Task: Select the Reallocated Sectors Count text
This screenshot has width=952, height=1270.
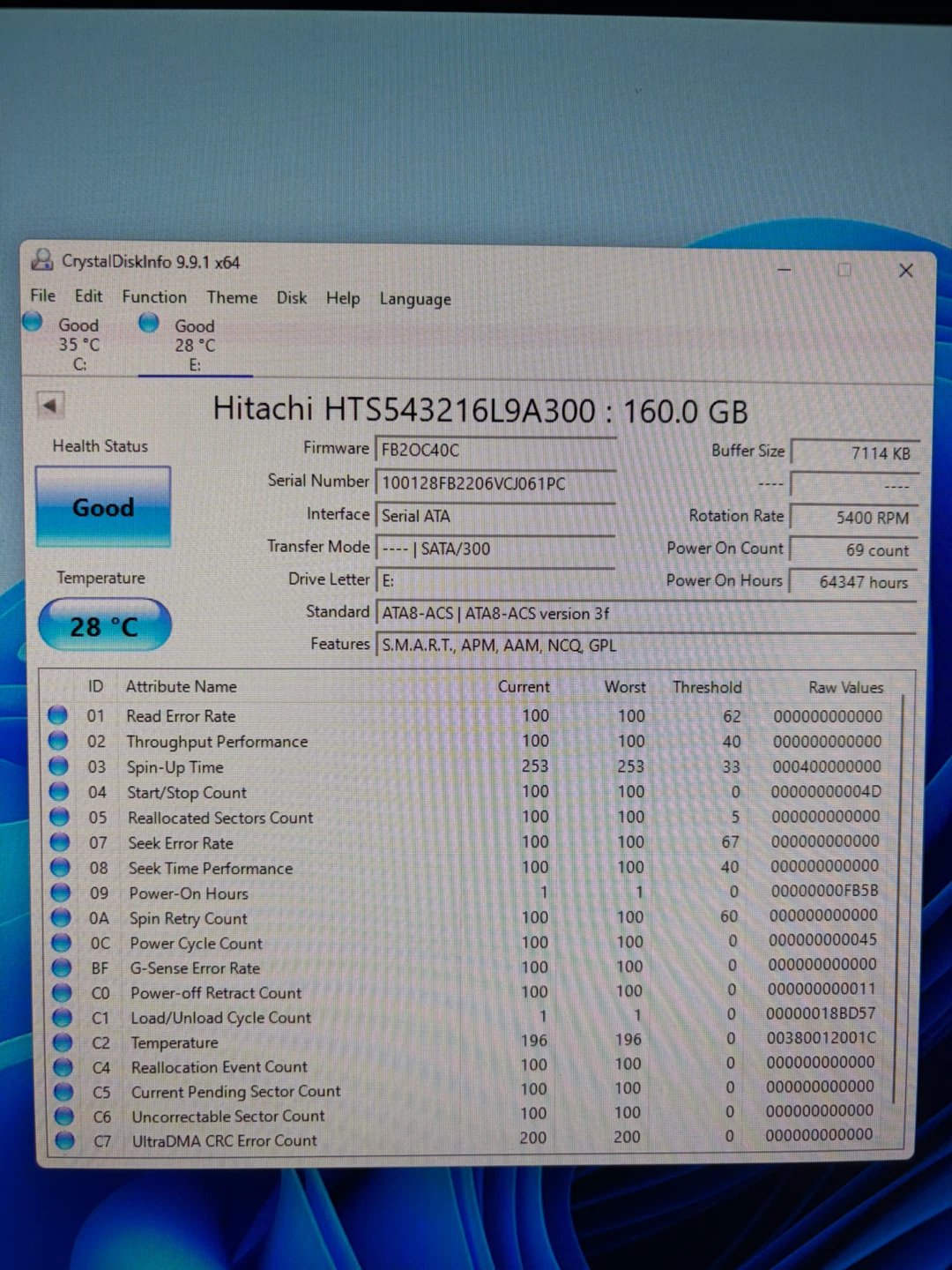Action: coord(220,818)
